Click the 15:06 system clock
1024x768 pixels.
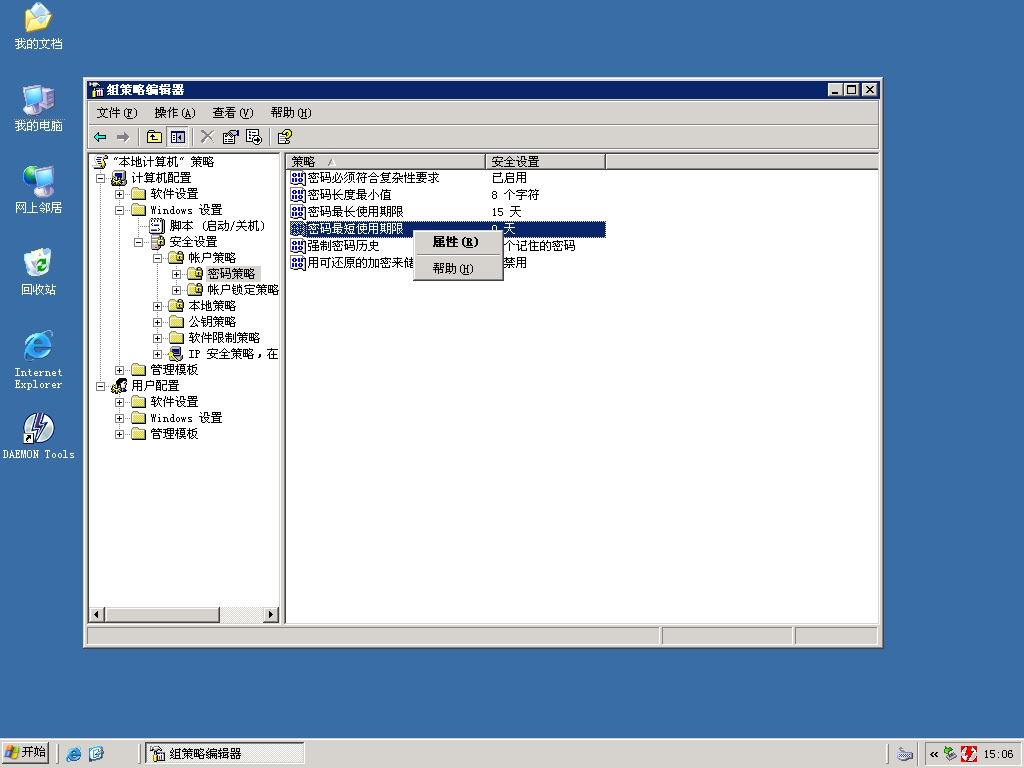(999, 754)
